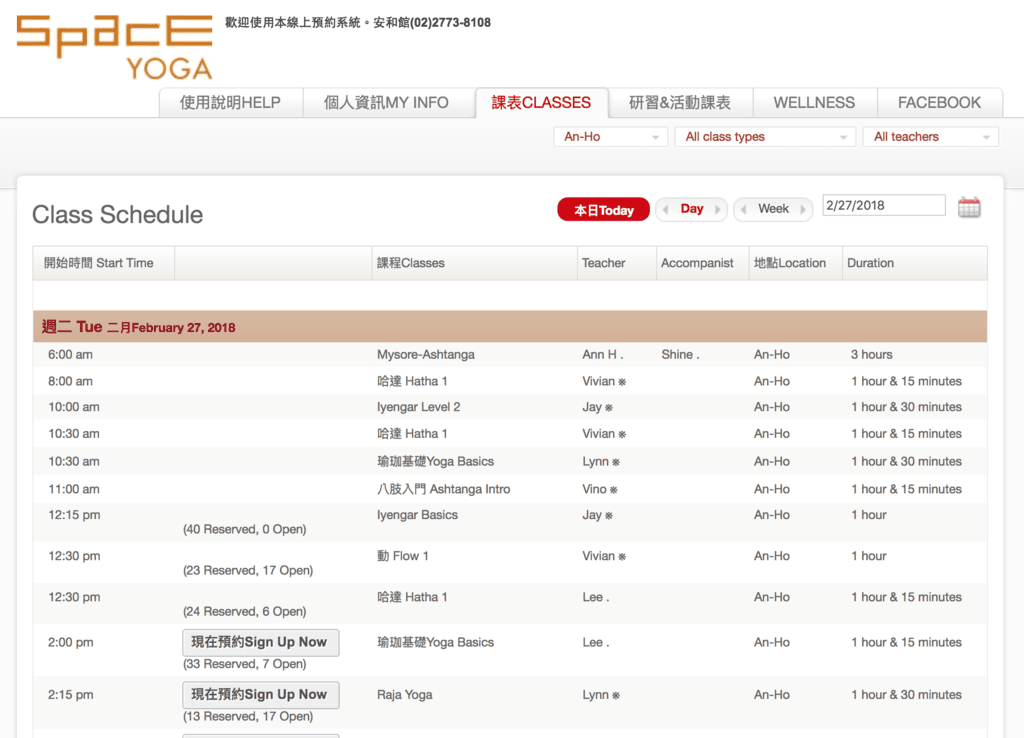Image resolution: width=1024 pixels, height=738 pixels.
Task: Expand the All teachers dropdown
Action: pyautogui.click(x=930, y=137)
